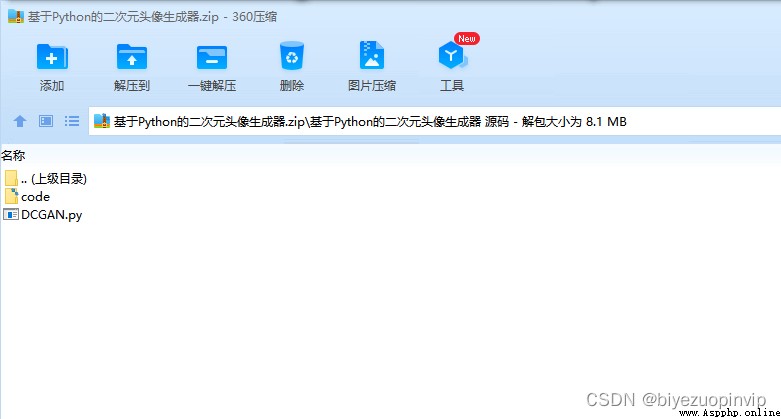781x419 pixels.
Task: Click the 添加 (Add) toolbar icon
Action: coord(52,57)
